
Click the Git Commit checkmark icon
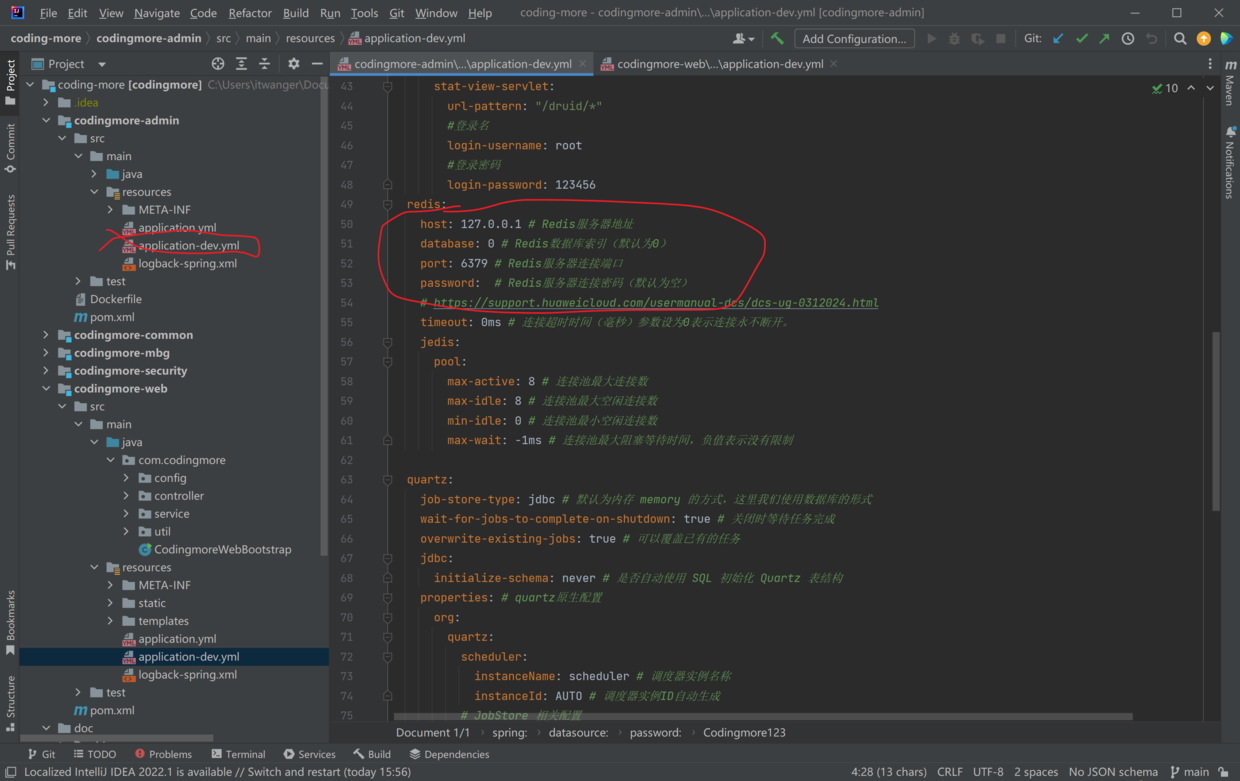[1081, 39]
